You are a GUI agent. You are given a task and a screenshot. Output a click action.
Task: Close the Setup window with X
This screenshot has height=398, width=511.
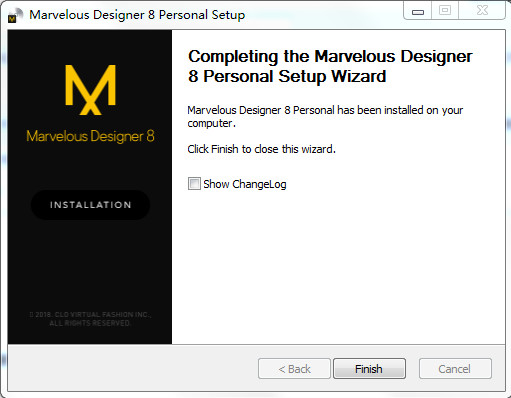point(482,11)
